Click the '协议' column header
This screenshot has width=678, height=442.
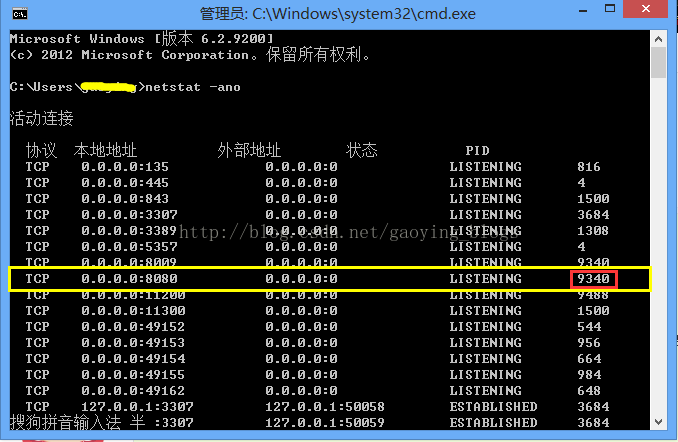(41, 151)
